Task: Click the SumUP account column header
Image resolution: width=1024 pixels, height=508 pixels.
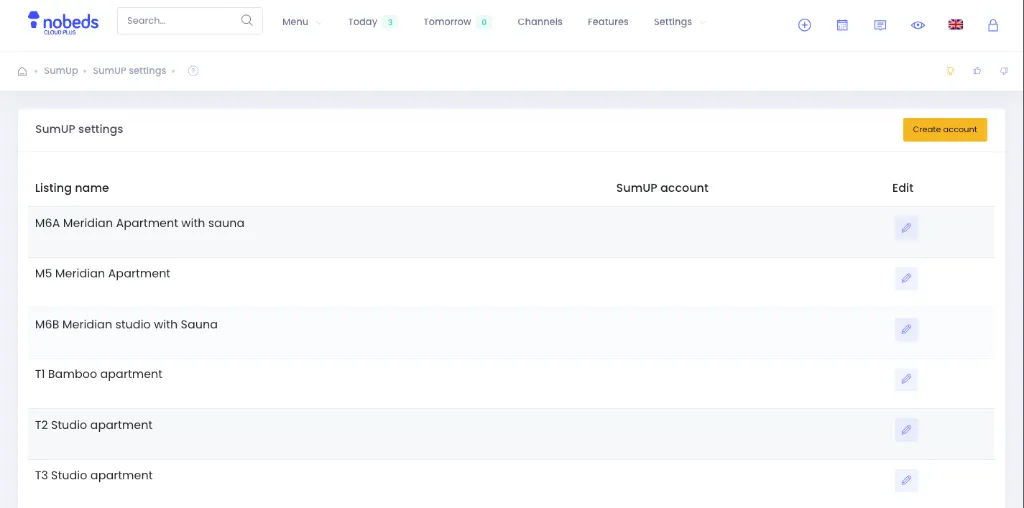Action: point(662,188)
